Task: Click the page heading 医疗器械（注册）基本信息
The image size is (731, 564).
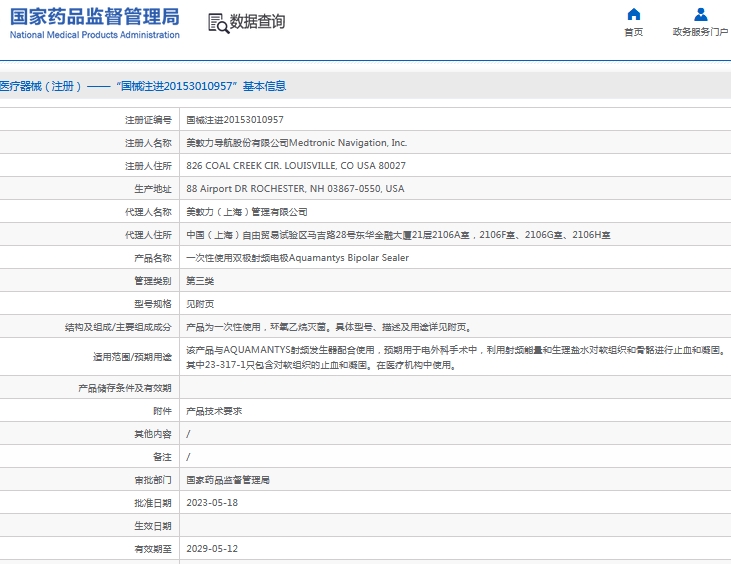Action: point(143,86)
